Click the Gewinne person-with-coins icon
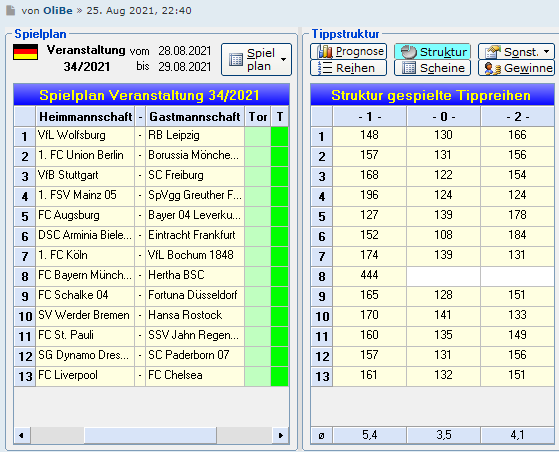559x452 pixels. point(493,68)
